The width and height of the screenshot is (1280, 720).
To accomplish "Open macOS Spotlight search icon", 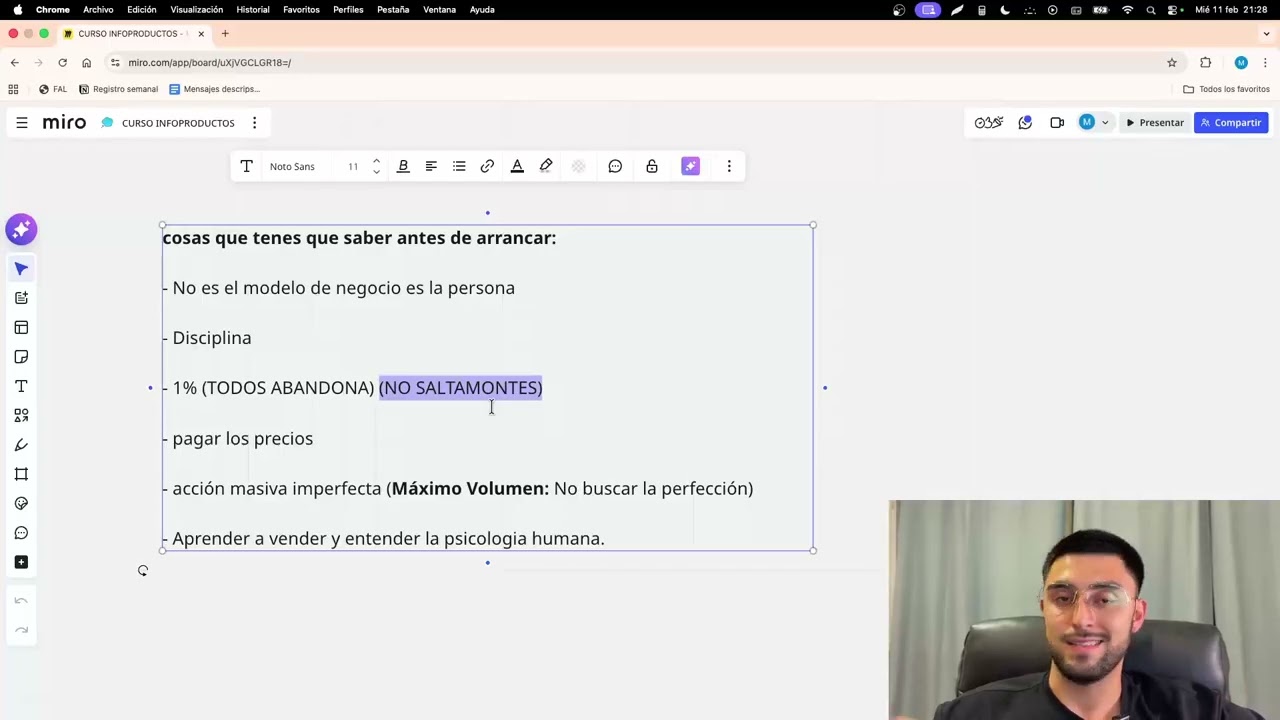I will pyautogui.click(x=1151, y=9).
